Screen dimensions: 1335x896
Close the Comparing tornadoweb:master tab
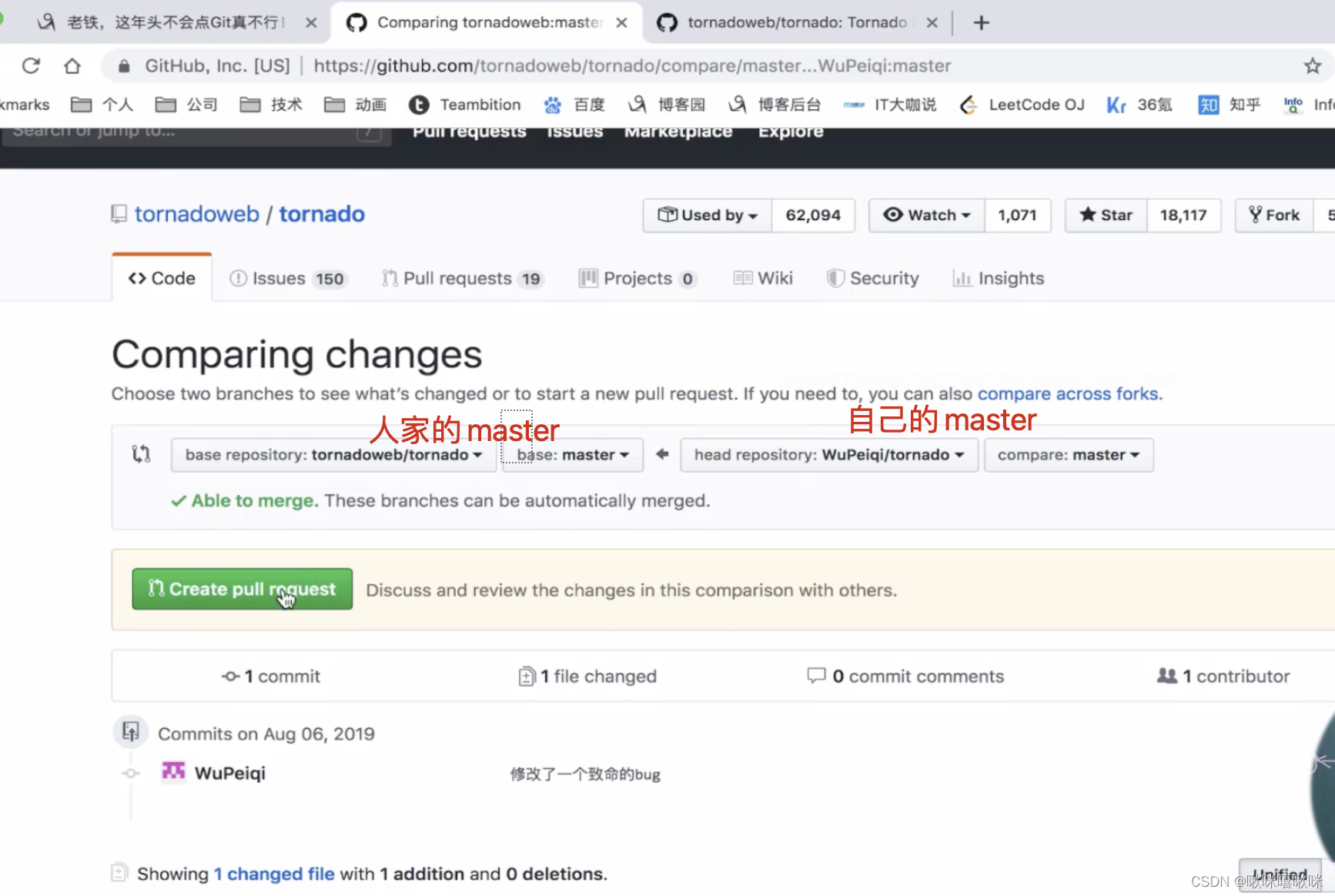coord(622,23)
